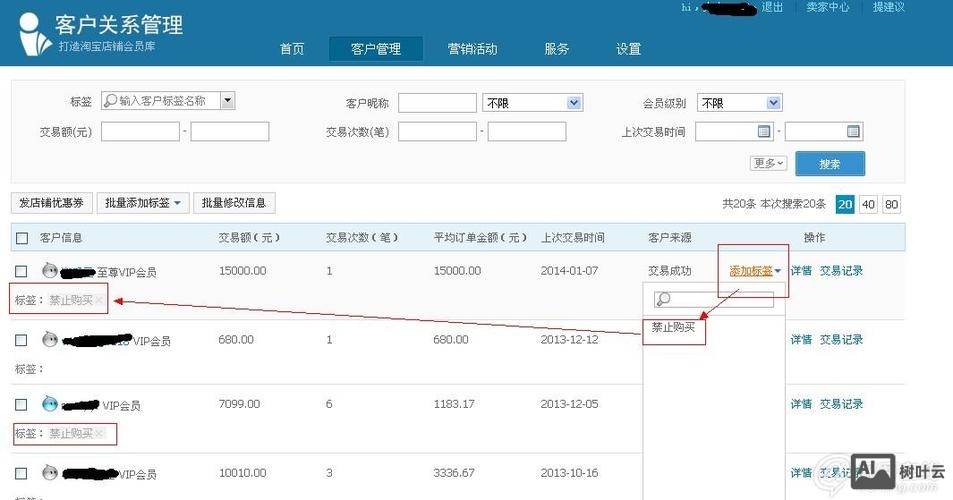Open 详情 for the 7099.00 customer
Image resolution: width=953 pixels, height=500 pixels.
[x=801, y=404]
